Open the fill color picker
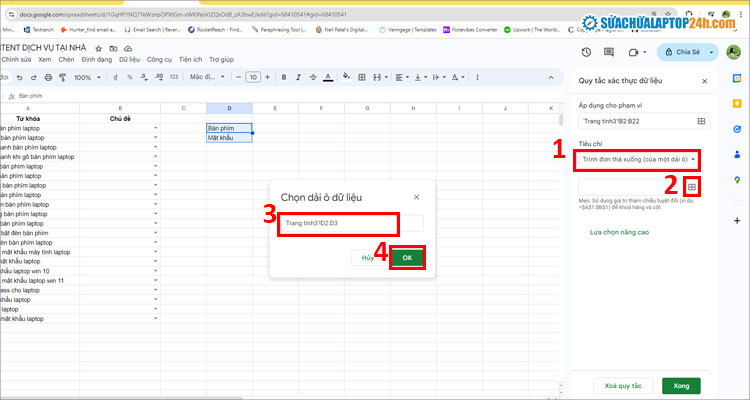Viewport: 750px width, 400px height. (346, 77)
